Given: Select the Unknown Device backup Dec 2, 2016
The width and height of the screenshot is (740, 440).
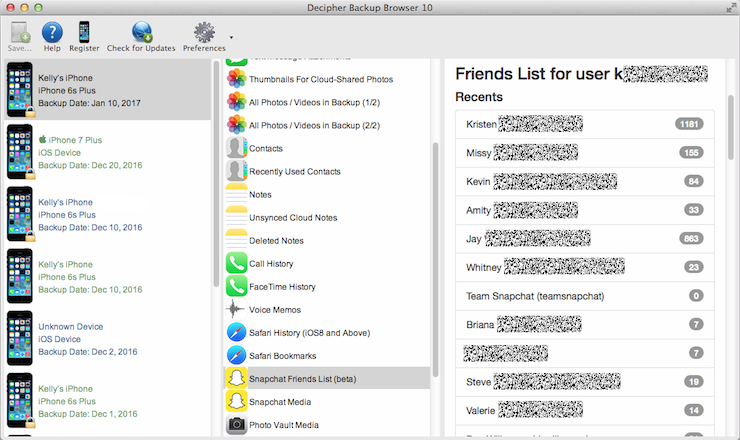Looking at the screenshot, I should (108, 338).
